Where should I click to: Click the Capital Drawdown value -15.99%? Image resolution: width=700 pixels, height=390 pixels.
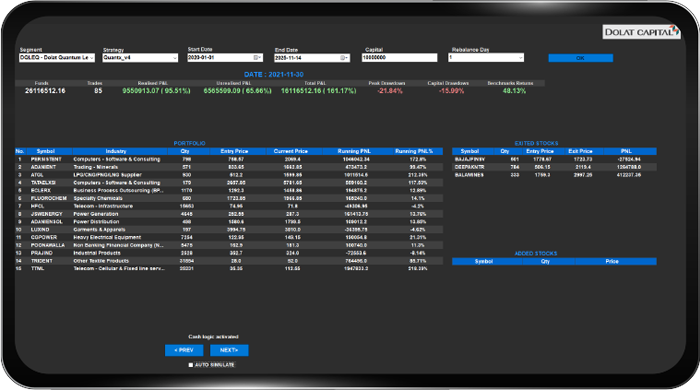(451, 91)
